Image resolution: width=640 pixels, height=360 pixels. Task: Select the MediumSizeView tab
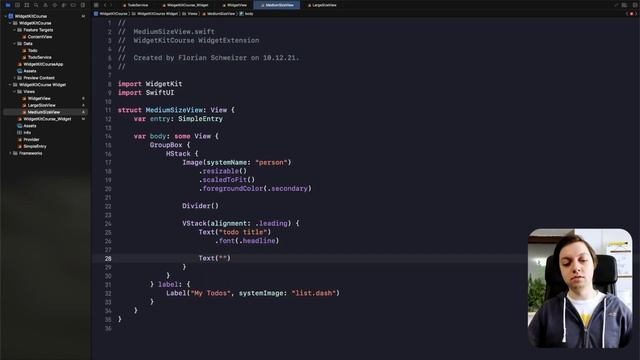(x=277, y=5)
